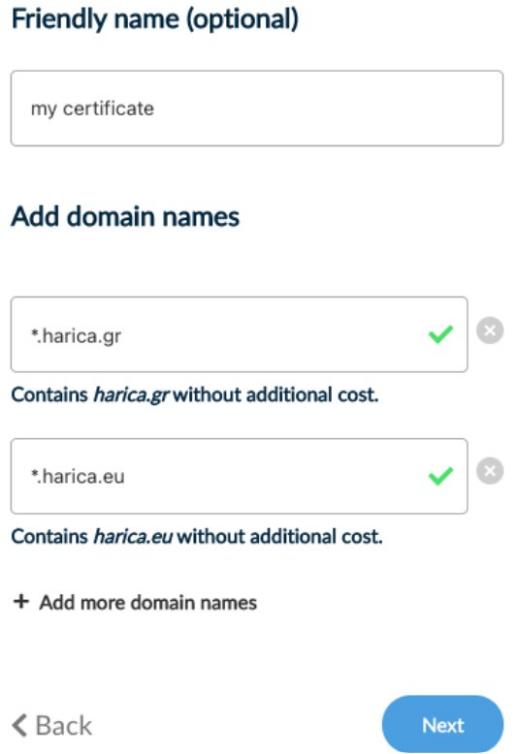Click the note under the *.harica.eu field
This screenshot has width=516, height=754.
(x=197, y=536)
